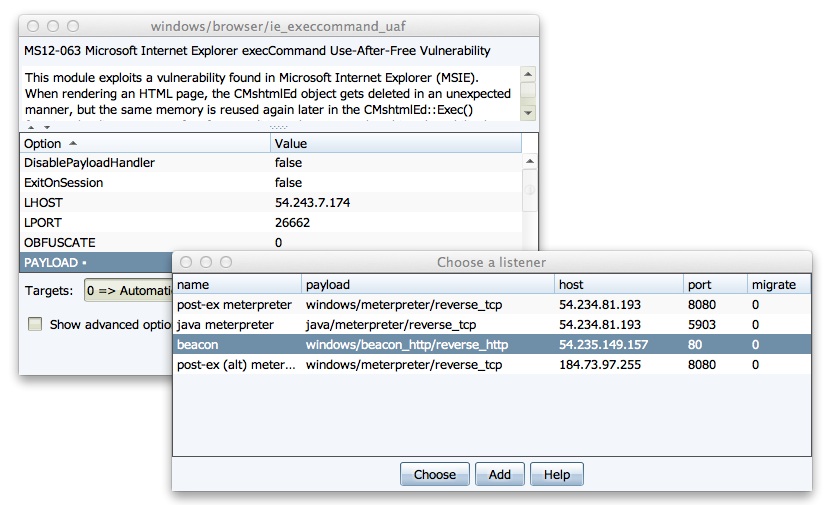825x505 pixels.
Task: Click the options table scroll-up arrow
Action: point(529,163)
